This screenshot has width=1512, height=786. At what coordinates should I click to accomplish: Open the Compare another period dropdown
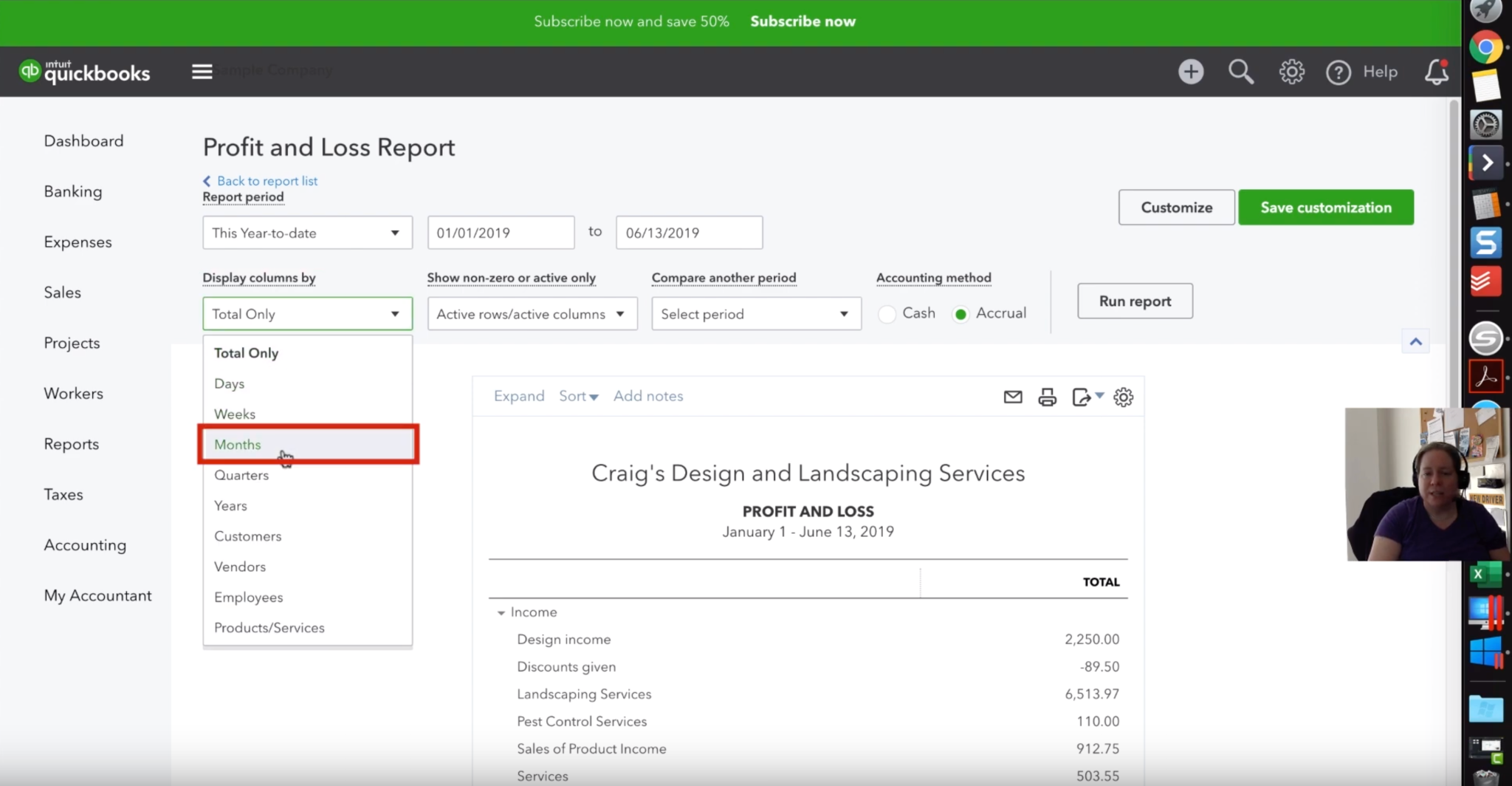(755, 314)
